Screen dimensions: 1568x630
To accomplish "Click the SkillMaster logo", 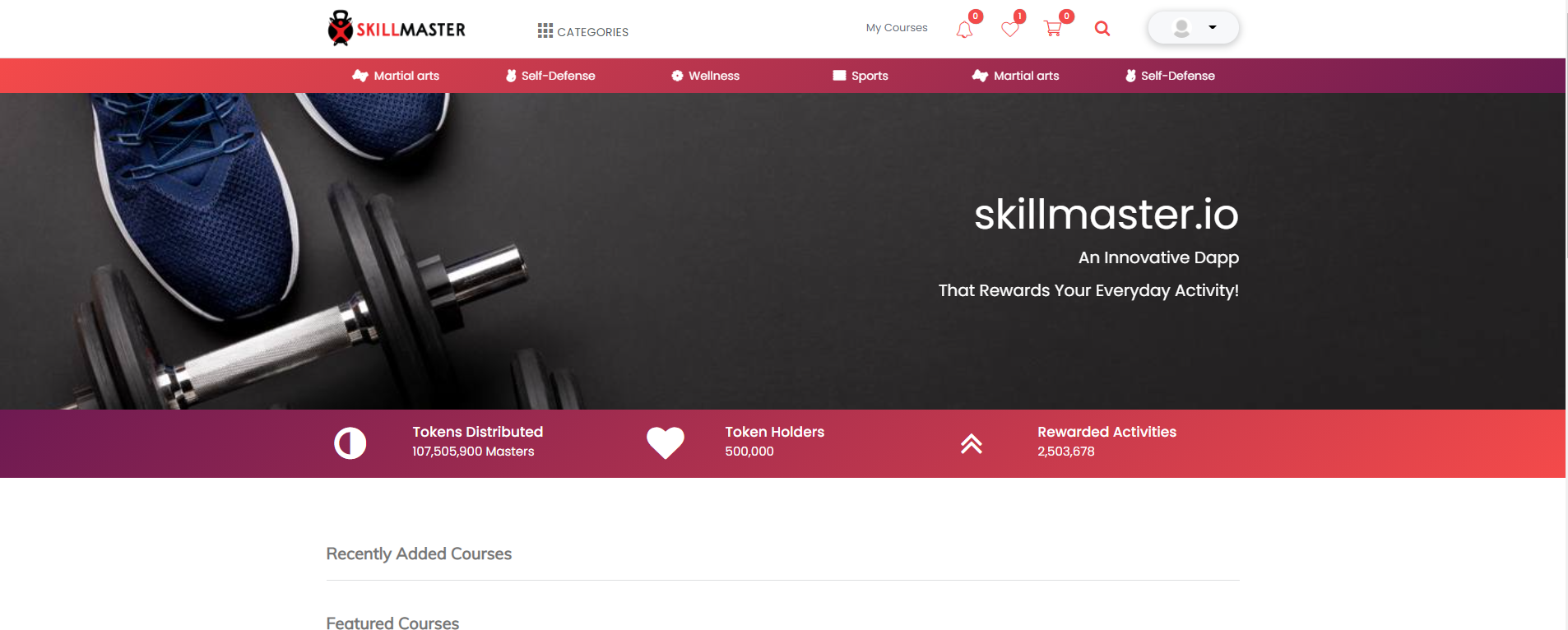I will tap(397, 28).
